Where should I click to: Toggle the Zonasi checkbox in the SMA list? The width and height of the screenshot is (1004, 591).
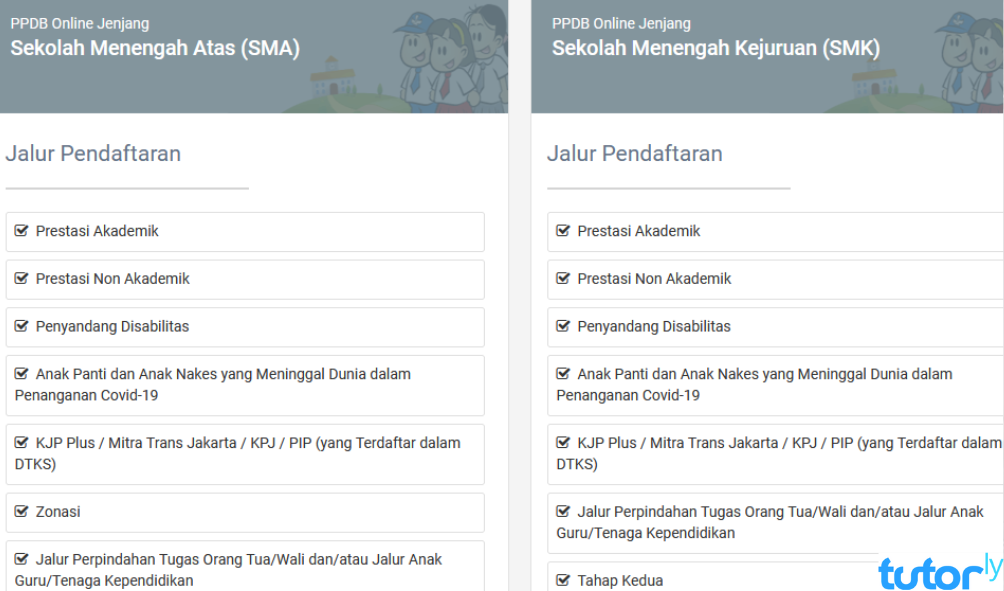(21, 511)
